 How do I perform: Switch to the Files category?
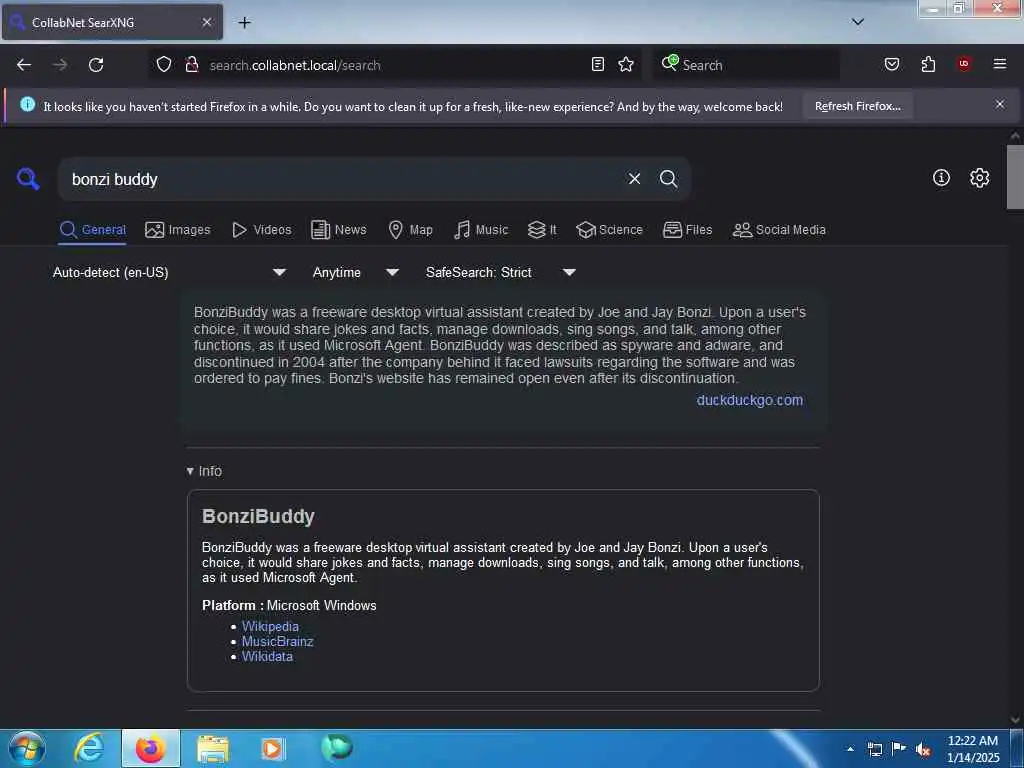(687, 230)
